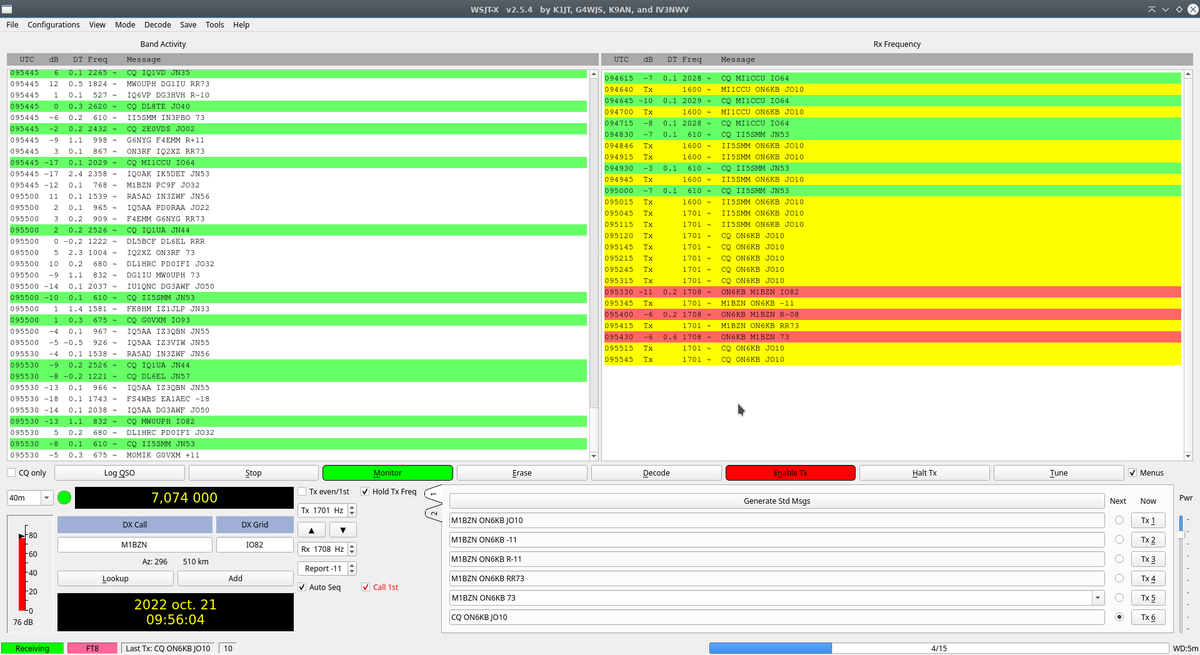This screenshot has height=655, width=1200.
Task: Click the M1BZN ON6KB RR73 message field
Action: click(775, 578)
